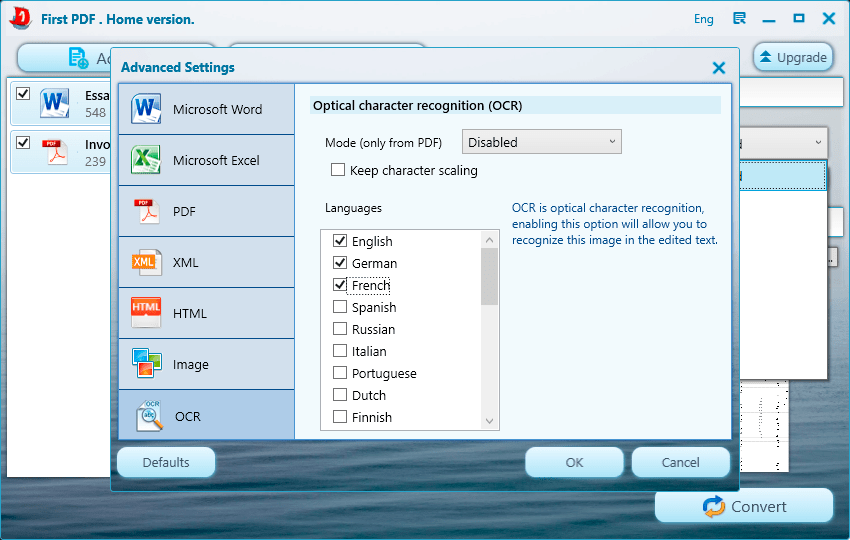Open the HTML format icon
This screenshot has width=850, height=540.
146,313
